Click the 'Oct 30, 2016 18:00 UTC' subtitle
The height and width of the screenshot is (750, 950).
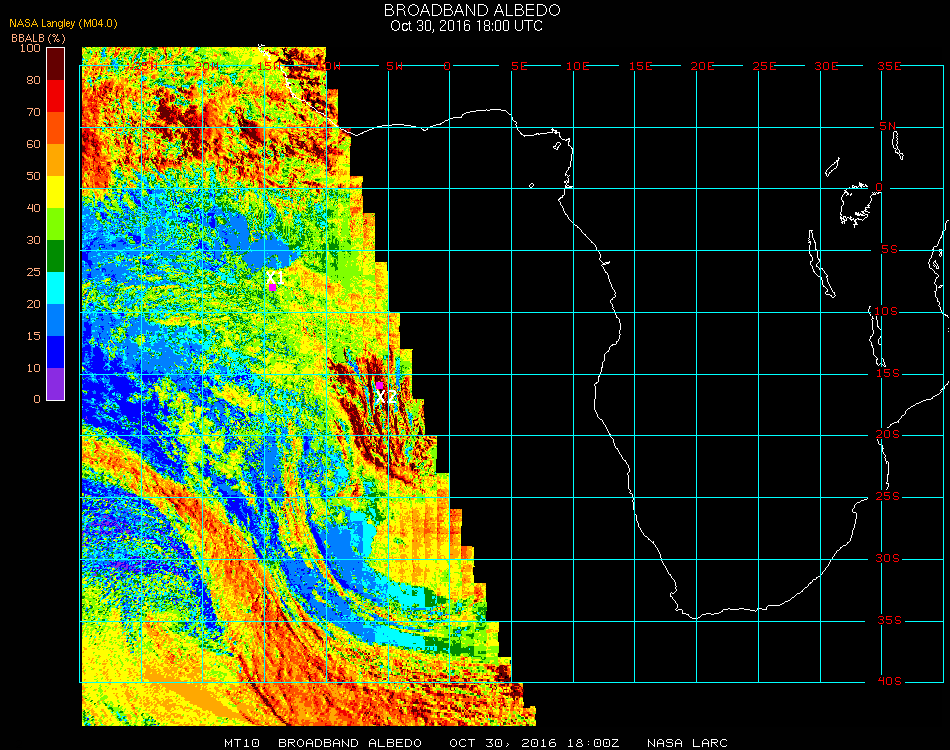pyautogui.click(x=466, y=26)
